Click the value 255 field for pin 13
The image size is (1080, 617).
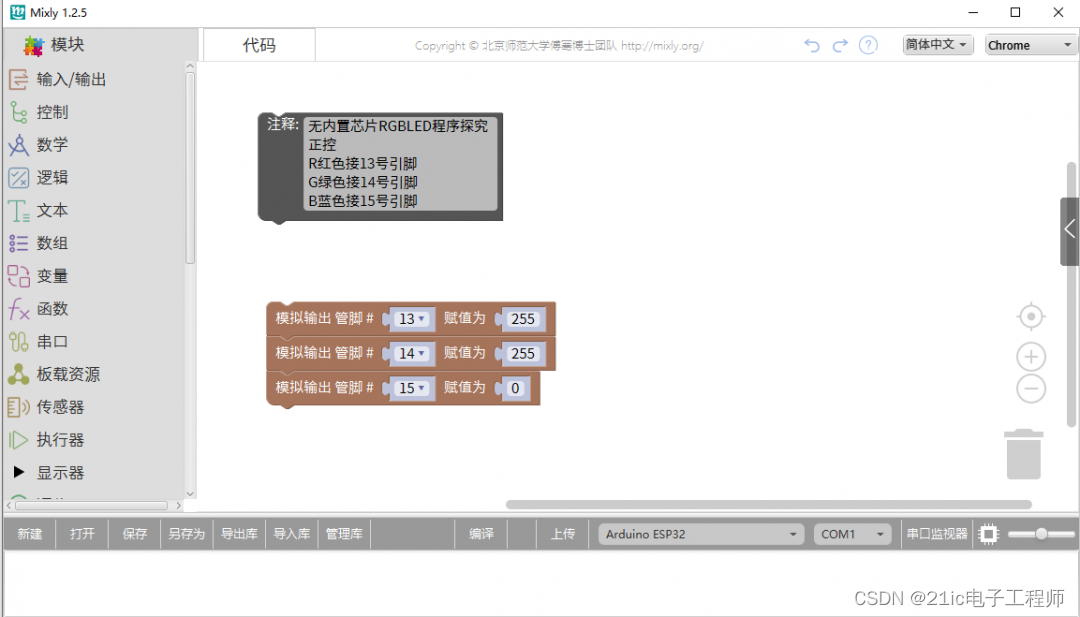point(523,319)
